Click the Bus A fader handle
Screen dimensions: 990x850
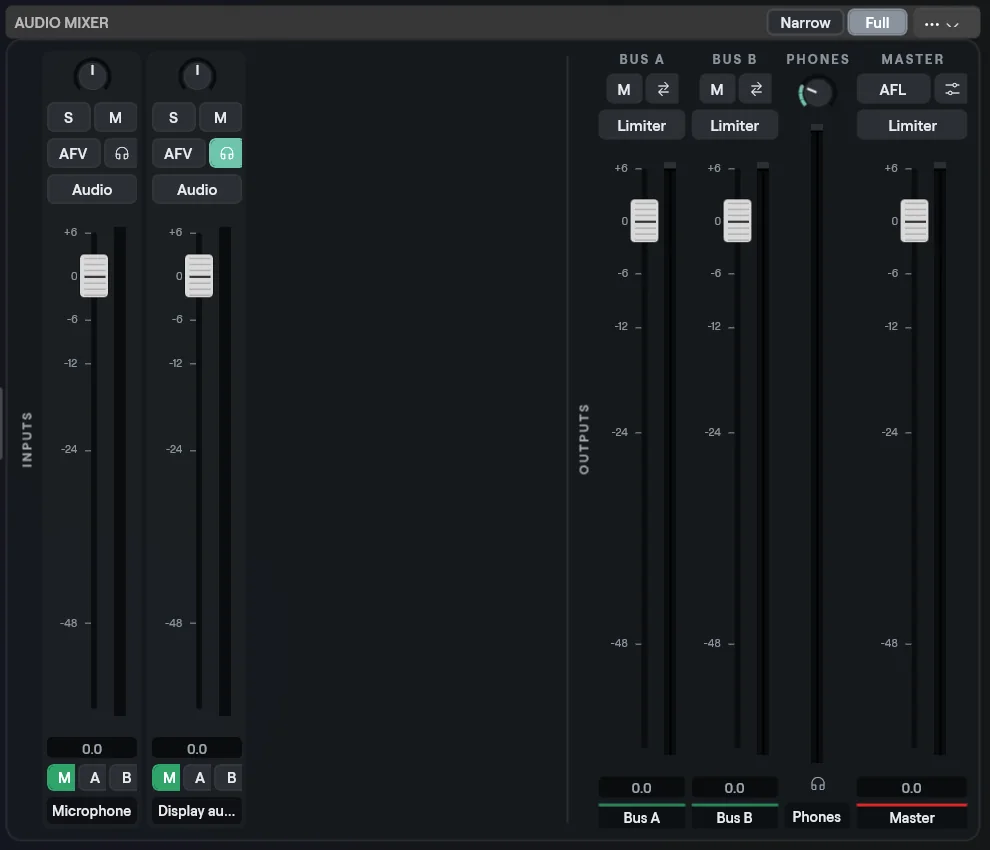pyautogui.click(x=645, y=221)
